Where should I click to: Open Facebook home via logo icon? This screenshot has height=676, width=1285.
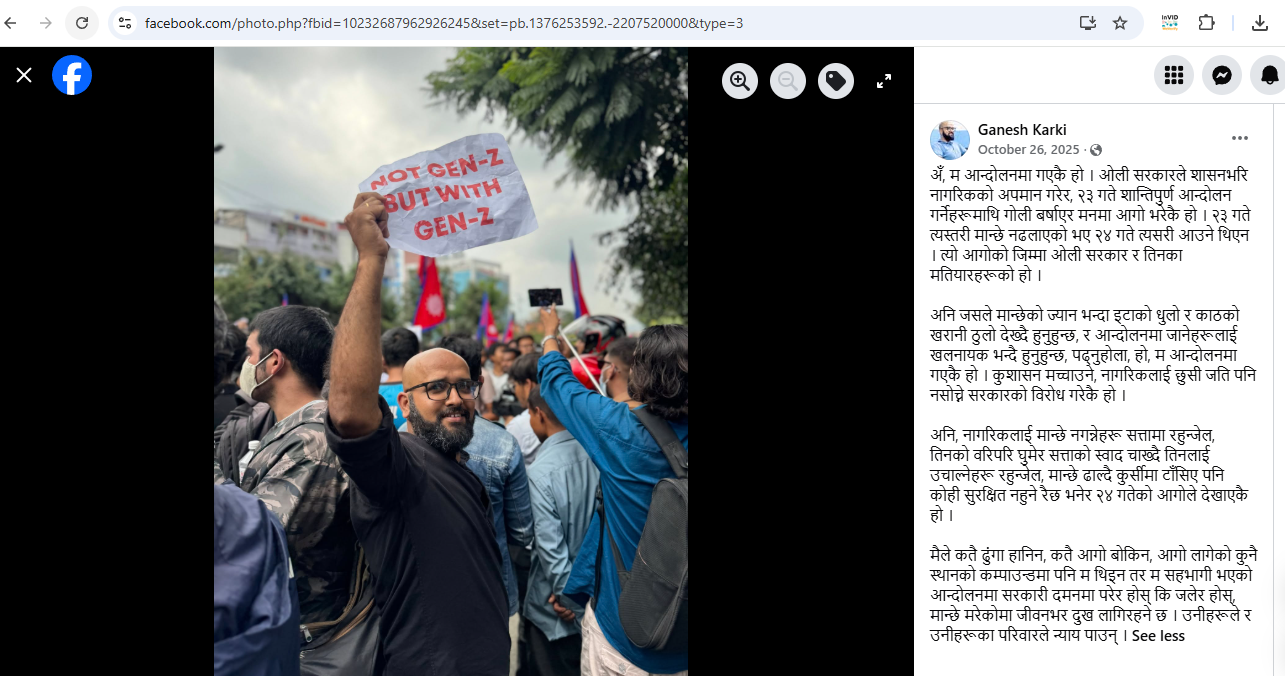click(72, 75)
